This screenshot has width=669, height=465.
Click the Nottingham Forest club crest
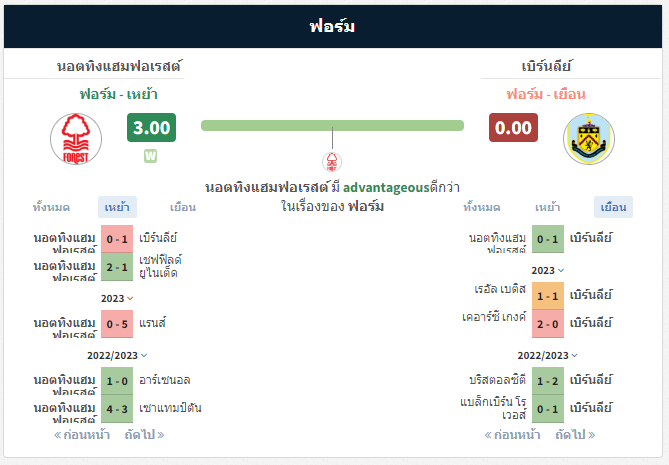(76, 139)
